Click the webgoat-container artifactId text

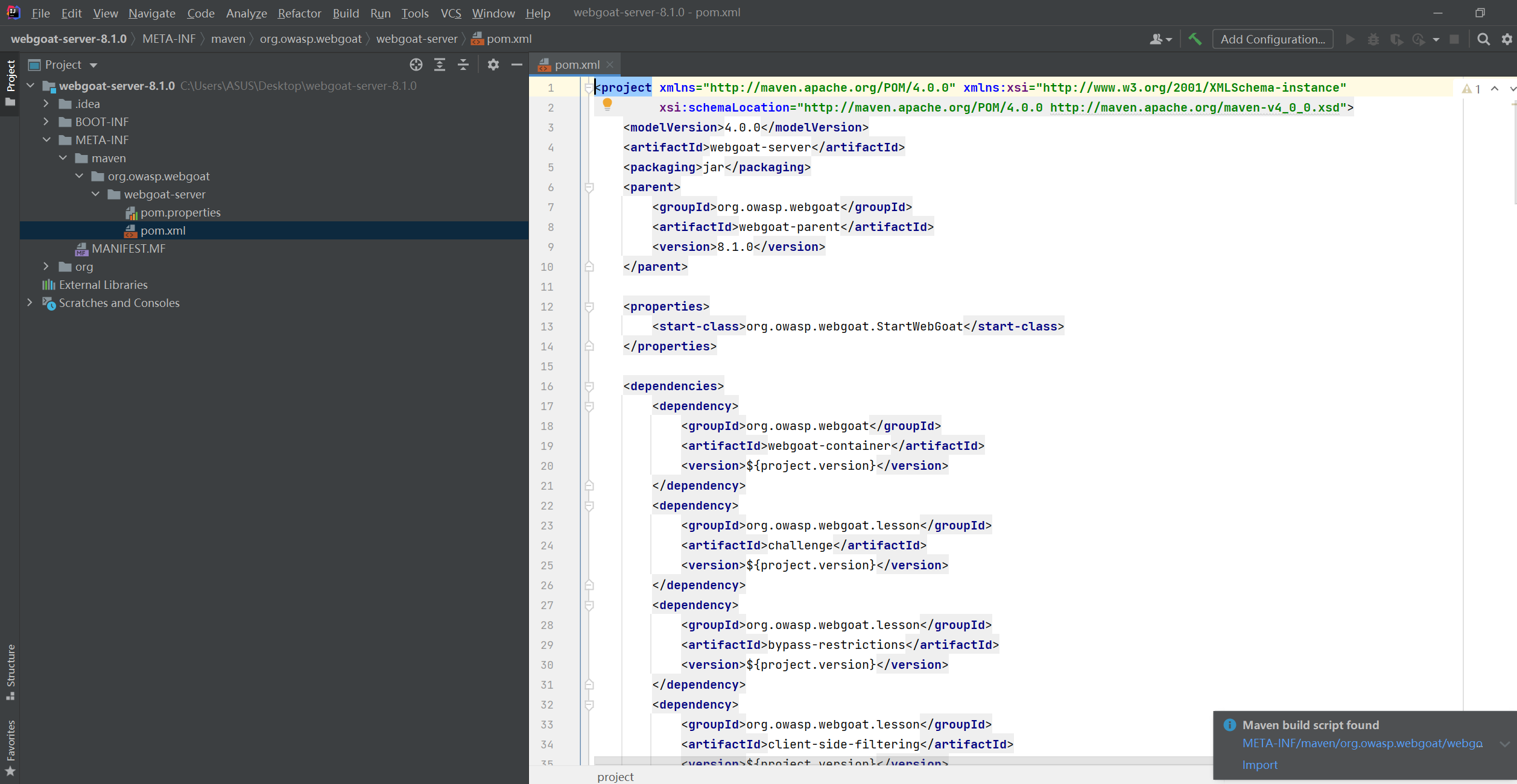829,446
